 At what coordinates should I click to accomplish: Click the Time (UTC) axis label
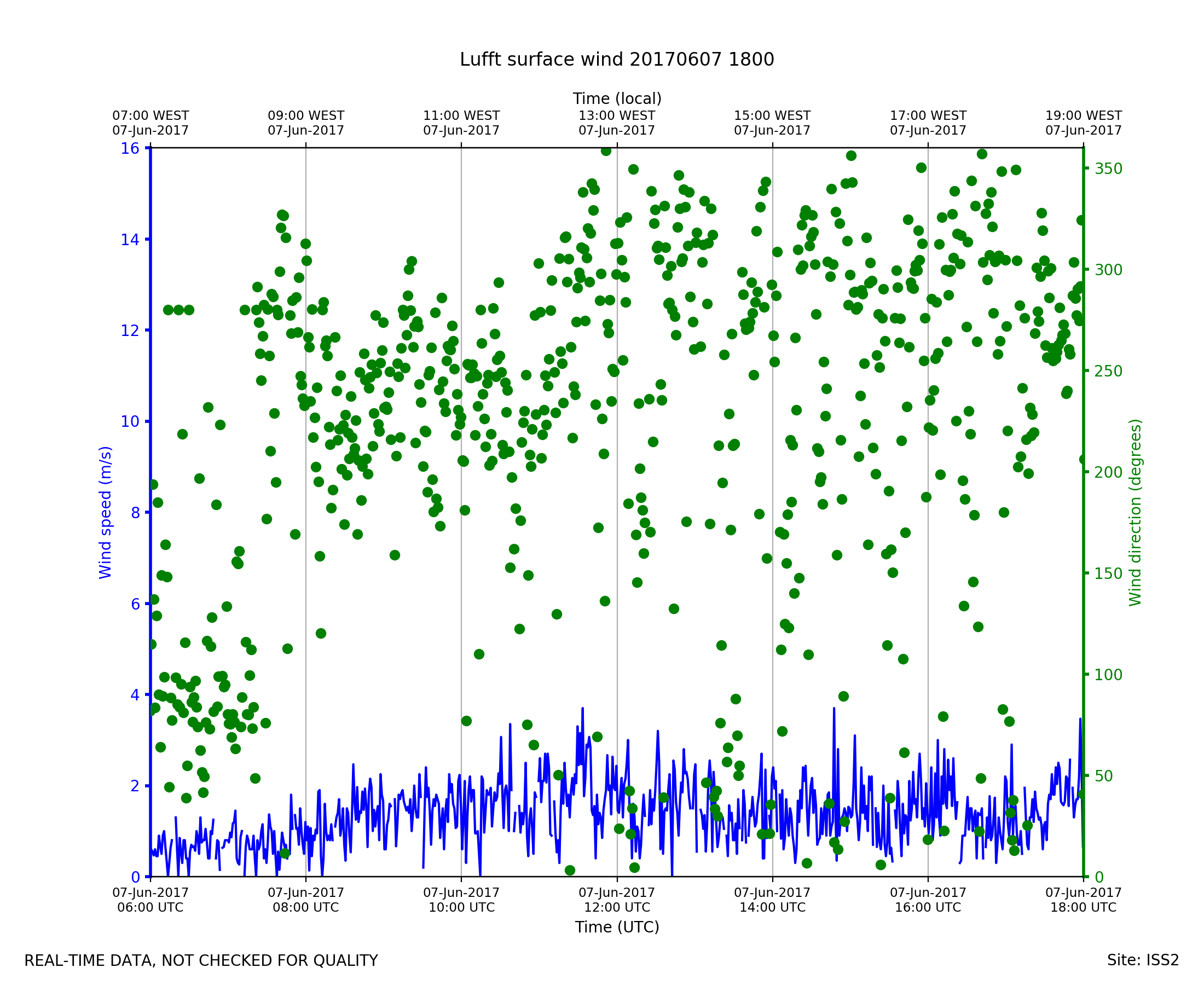[617, 926]
